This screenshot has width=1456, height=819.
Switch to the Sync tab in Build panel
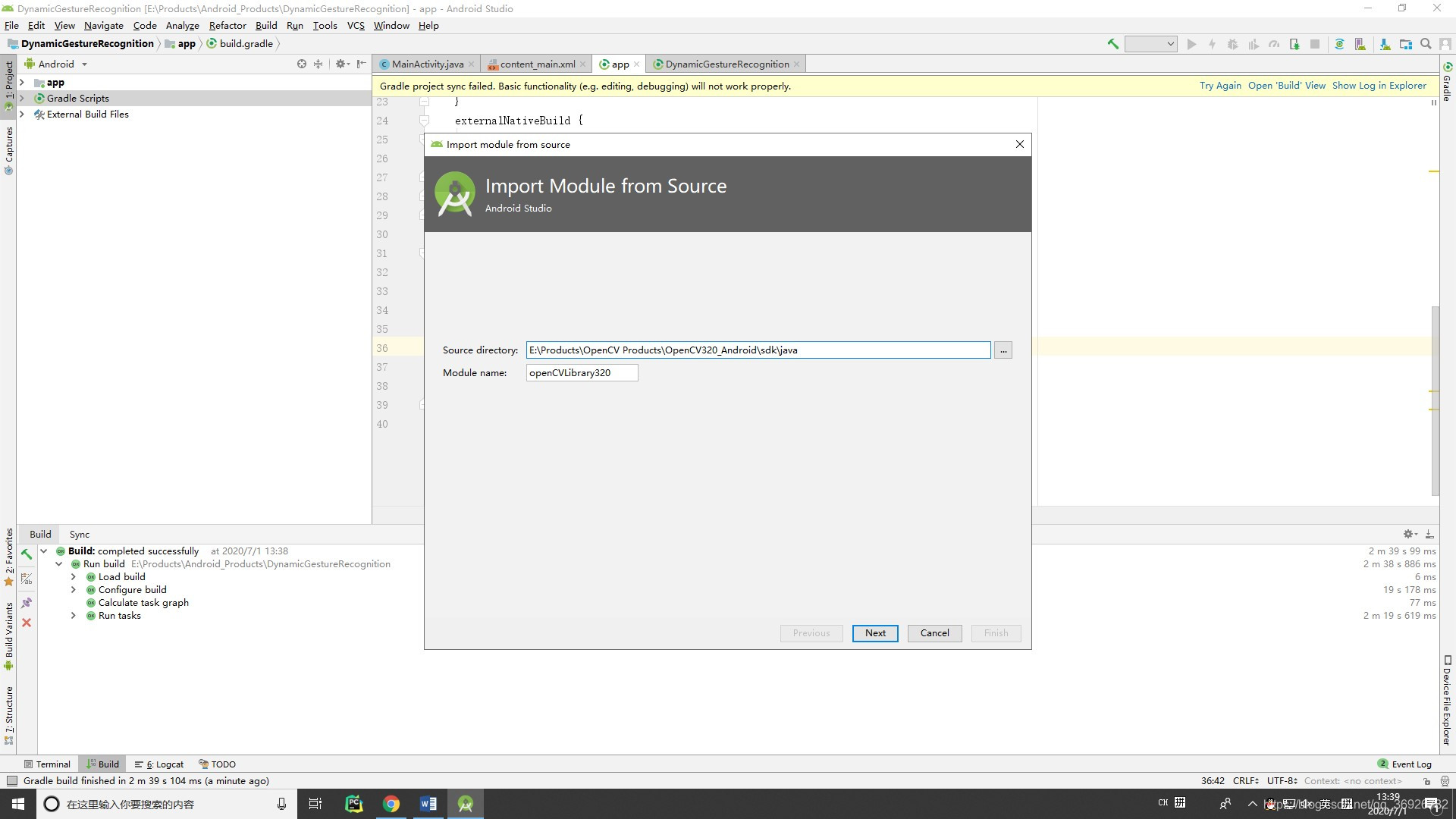(79, 535)
